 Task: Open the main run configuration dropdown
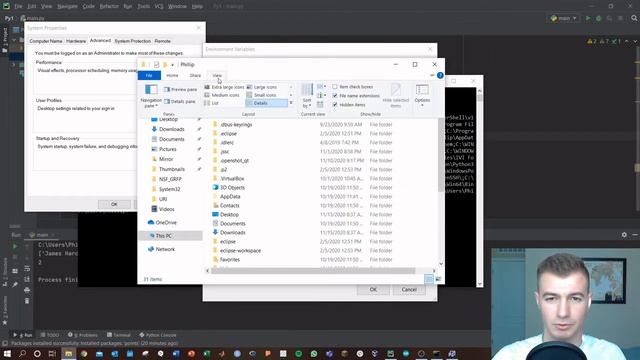click(564, 18)
